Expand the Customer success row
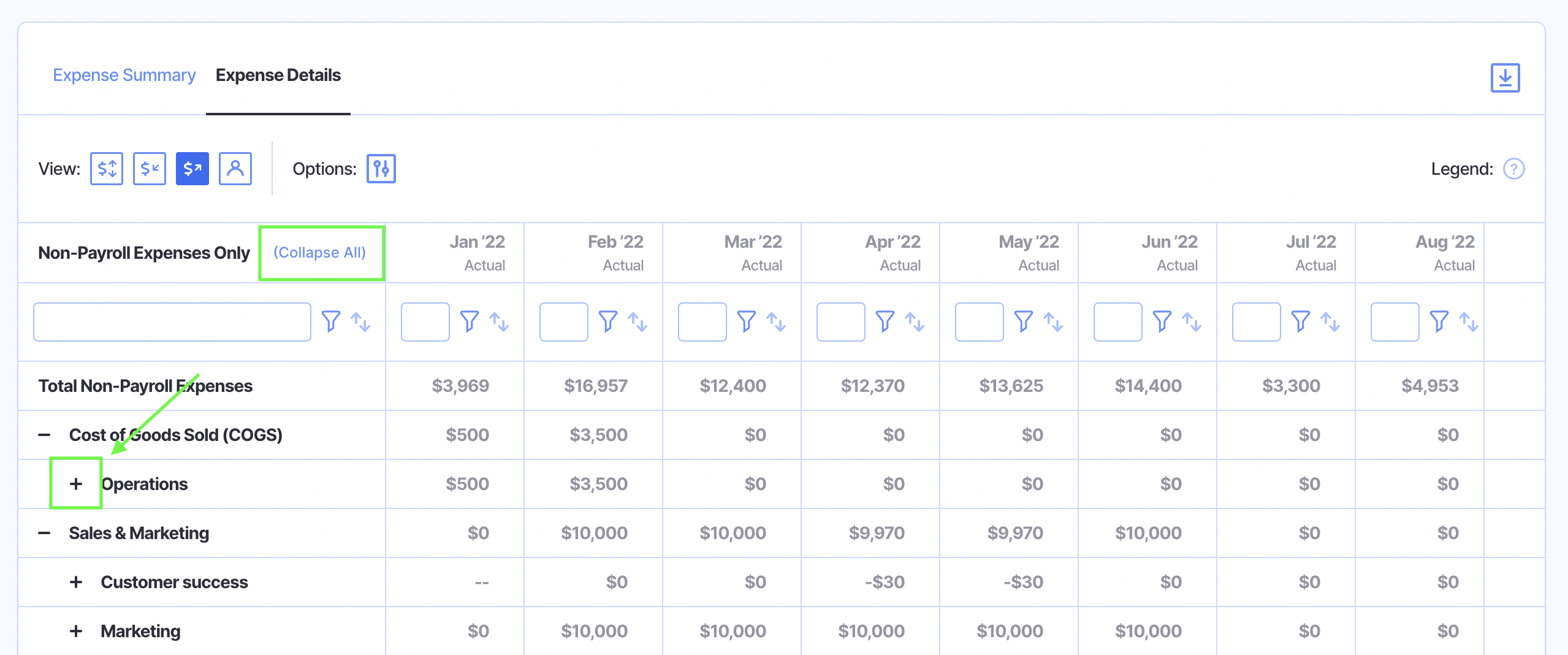The height and width of the screenshot is (655, 1568). coord(76,582)
